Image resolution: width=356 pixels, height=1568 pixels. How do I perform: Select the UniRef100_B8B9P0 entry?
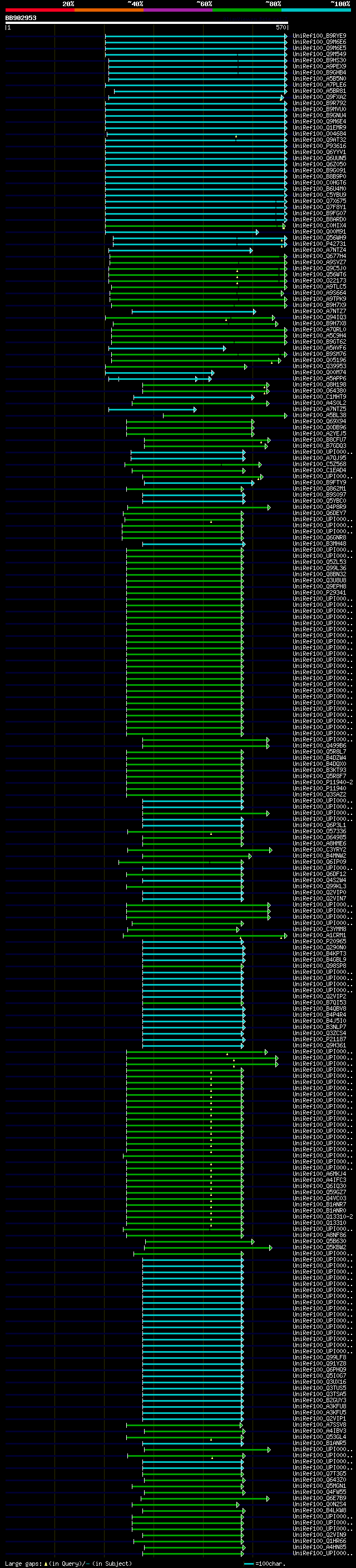click(319, 176)
